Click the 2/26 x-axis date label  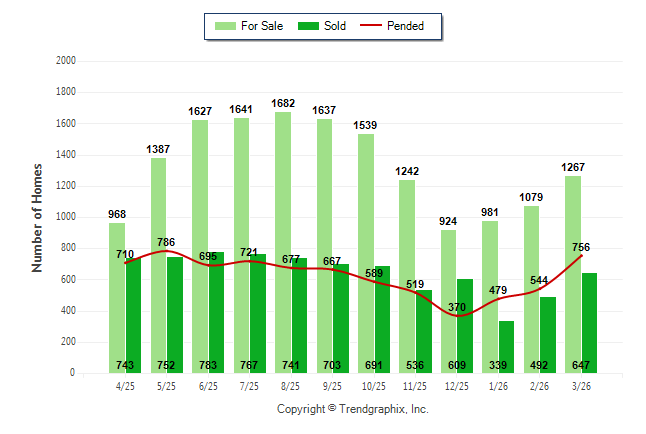point(540,388)
